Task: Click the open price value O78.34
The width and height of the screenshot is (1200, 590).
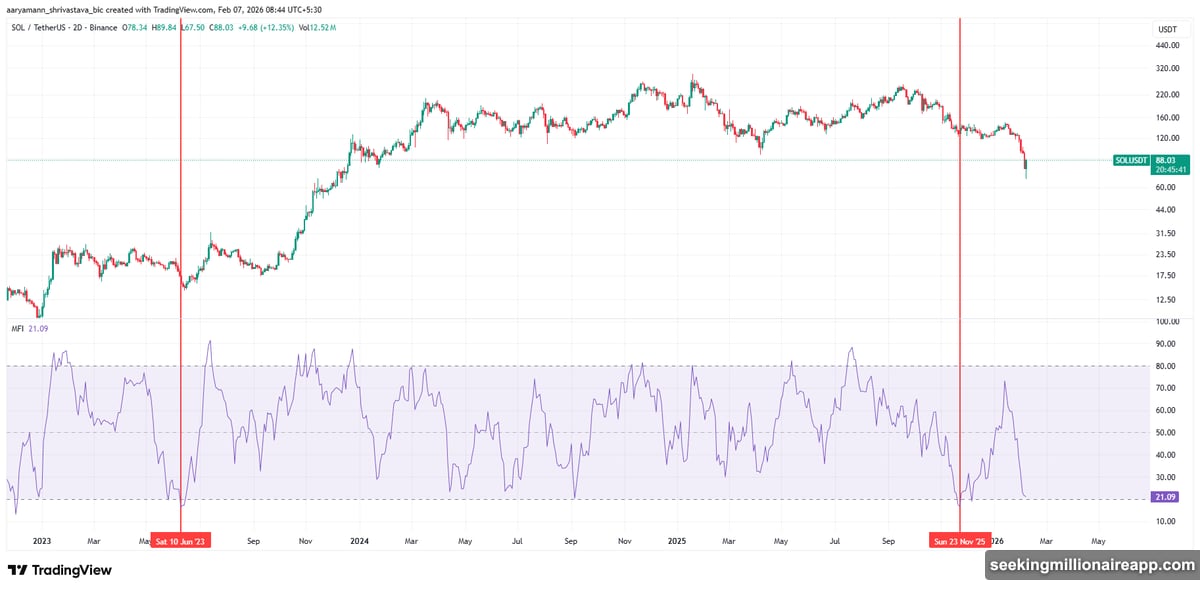Action: click(x=134, y=29)
